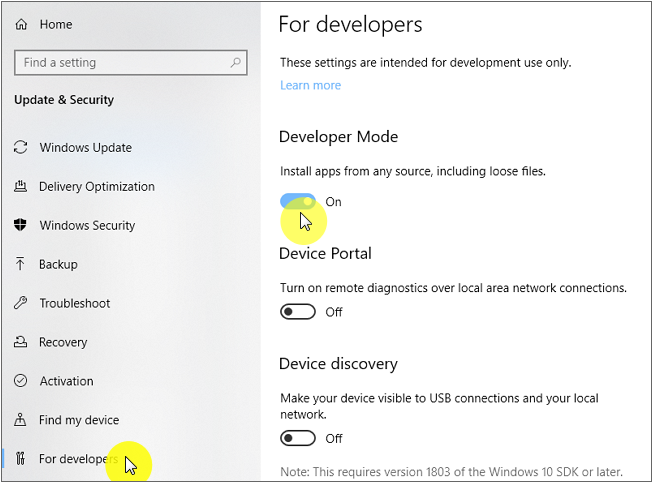Click the Troubleshoot wrench icon

pos(20,304)
